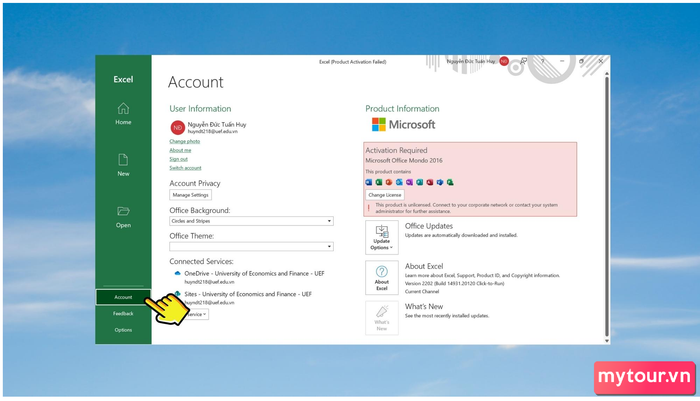Click the OneDrive cloud icon

click(177, 273)
